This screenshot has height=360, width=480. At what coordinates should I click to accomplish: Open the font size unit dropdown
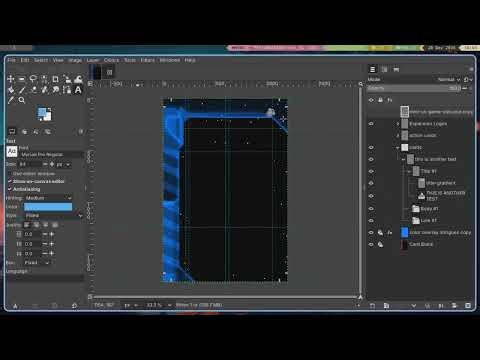[x=63, y=164]
